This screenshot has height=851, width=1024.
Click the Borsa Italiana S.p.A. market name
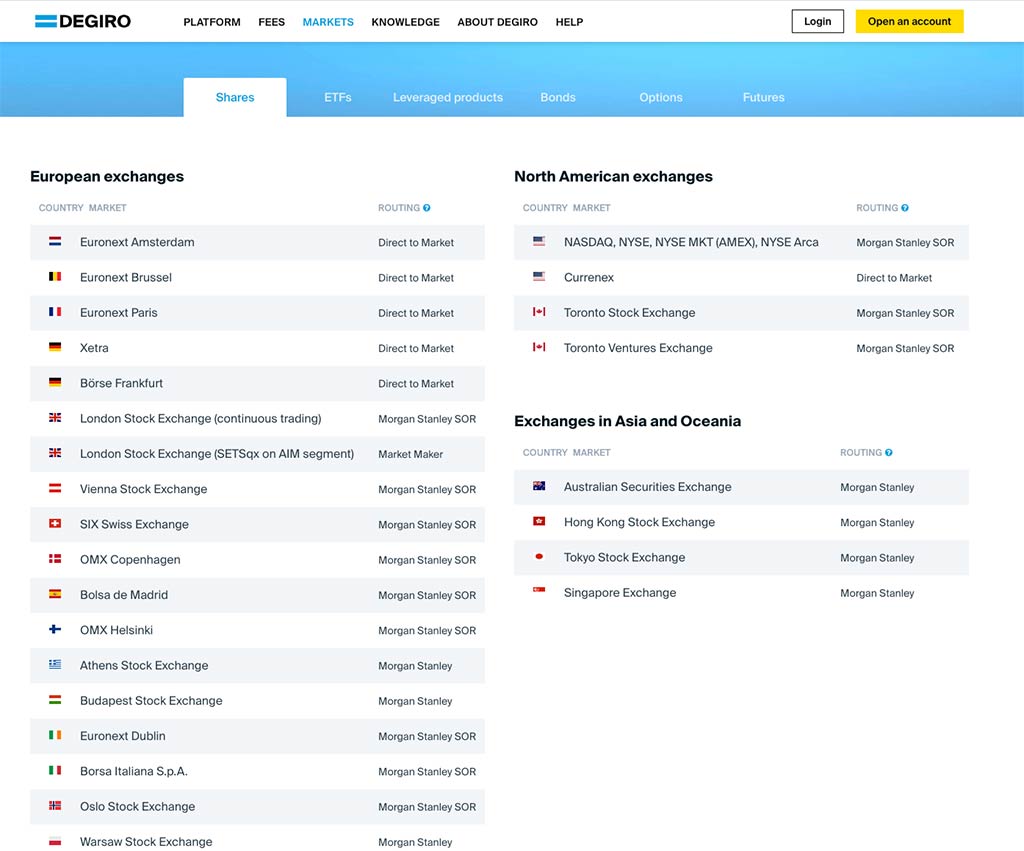point(134,771)
